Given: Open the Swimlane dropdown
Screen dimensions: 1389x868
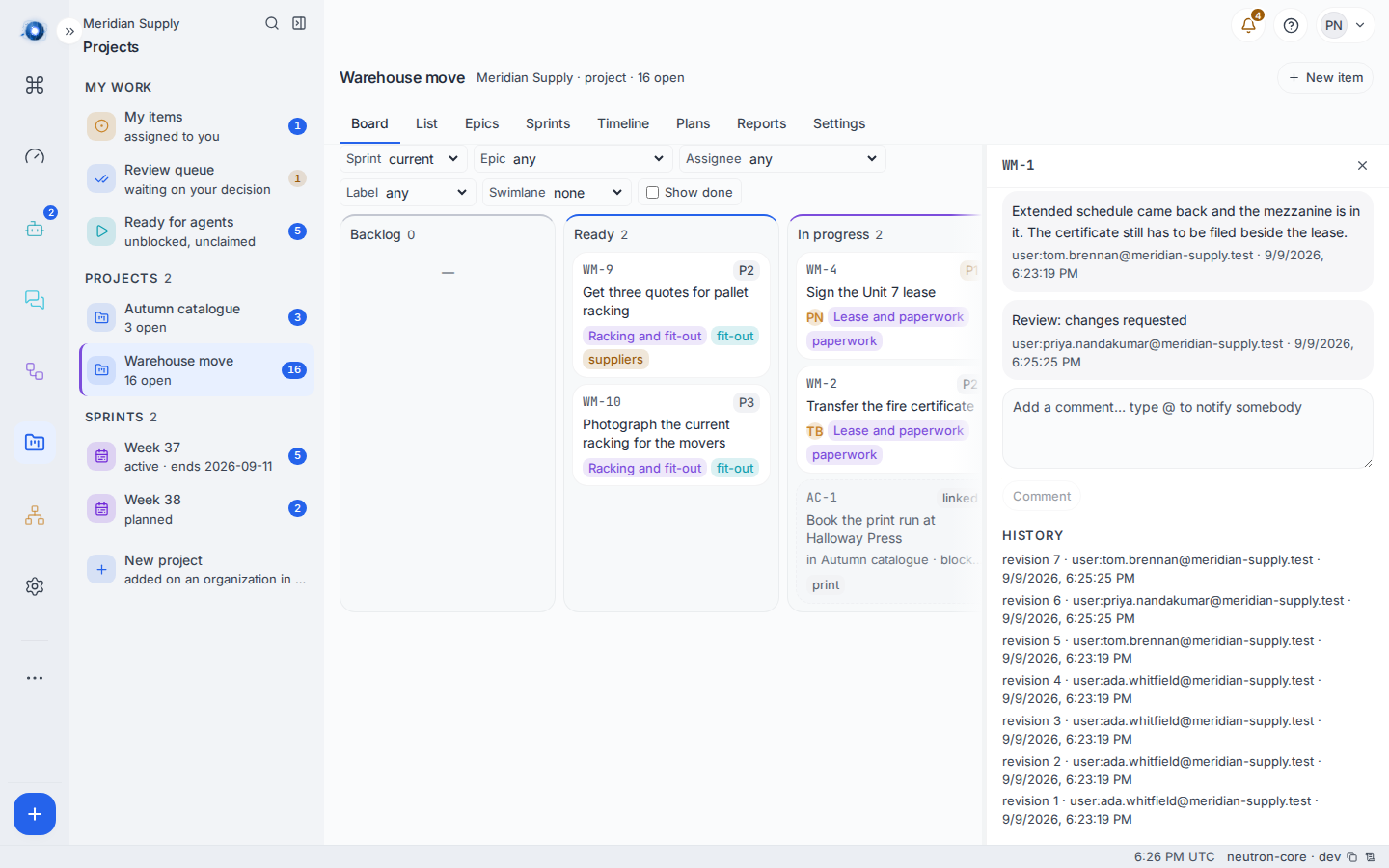Looking at the screenshot, I should (x=557, y=193).
